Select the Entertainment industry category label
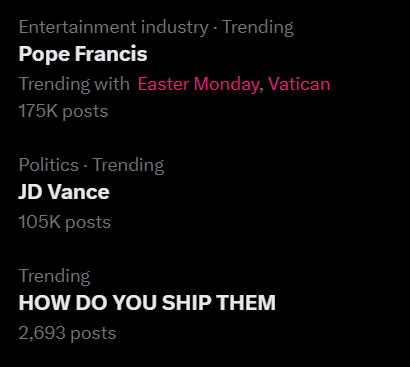 [x=114, y=27]
